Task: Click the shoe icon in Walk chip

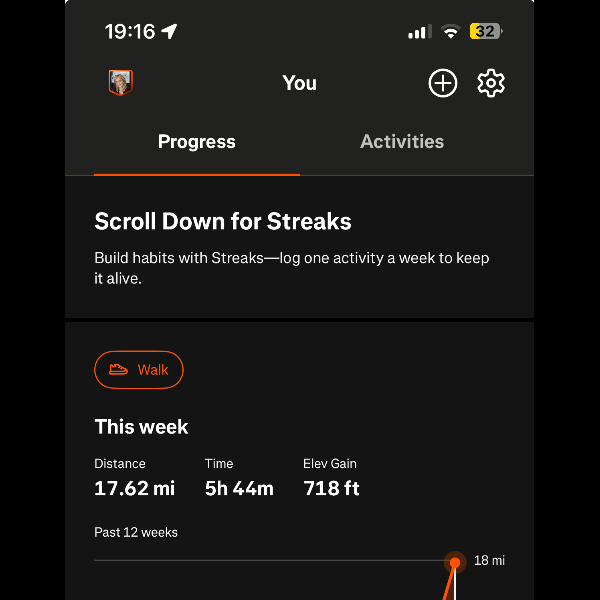Action: 119,370
